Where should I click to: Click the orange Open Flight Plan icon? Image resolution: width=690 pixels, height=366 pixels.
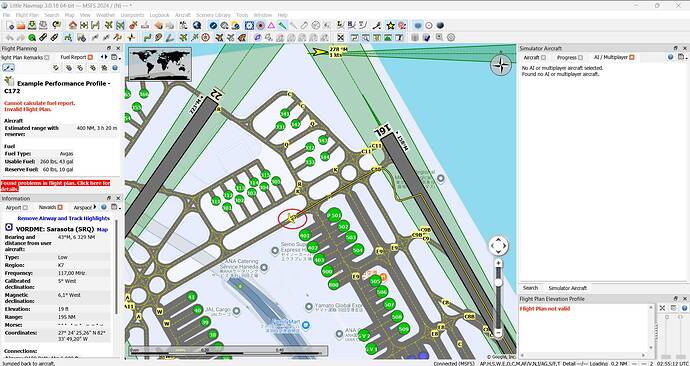coord(21,26)
